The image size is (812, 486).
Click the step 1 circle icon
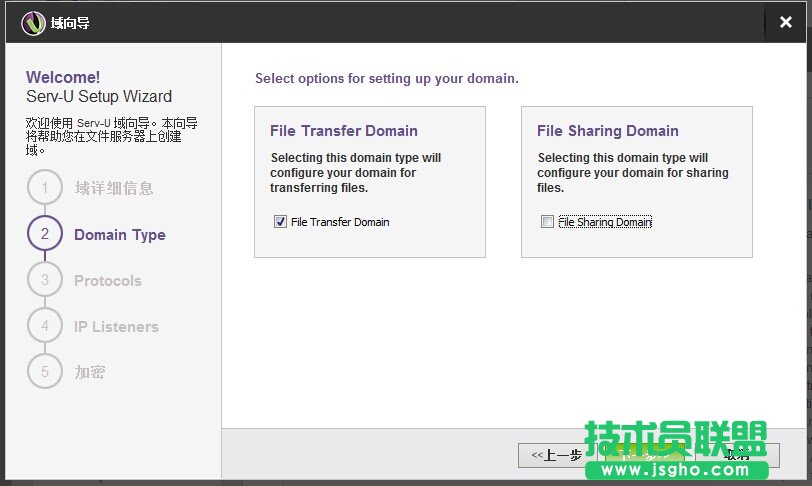coord(45,188)
